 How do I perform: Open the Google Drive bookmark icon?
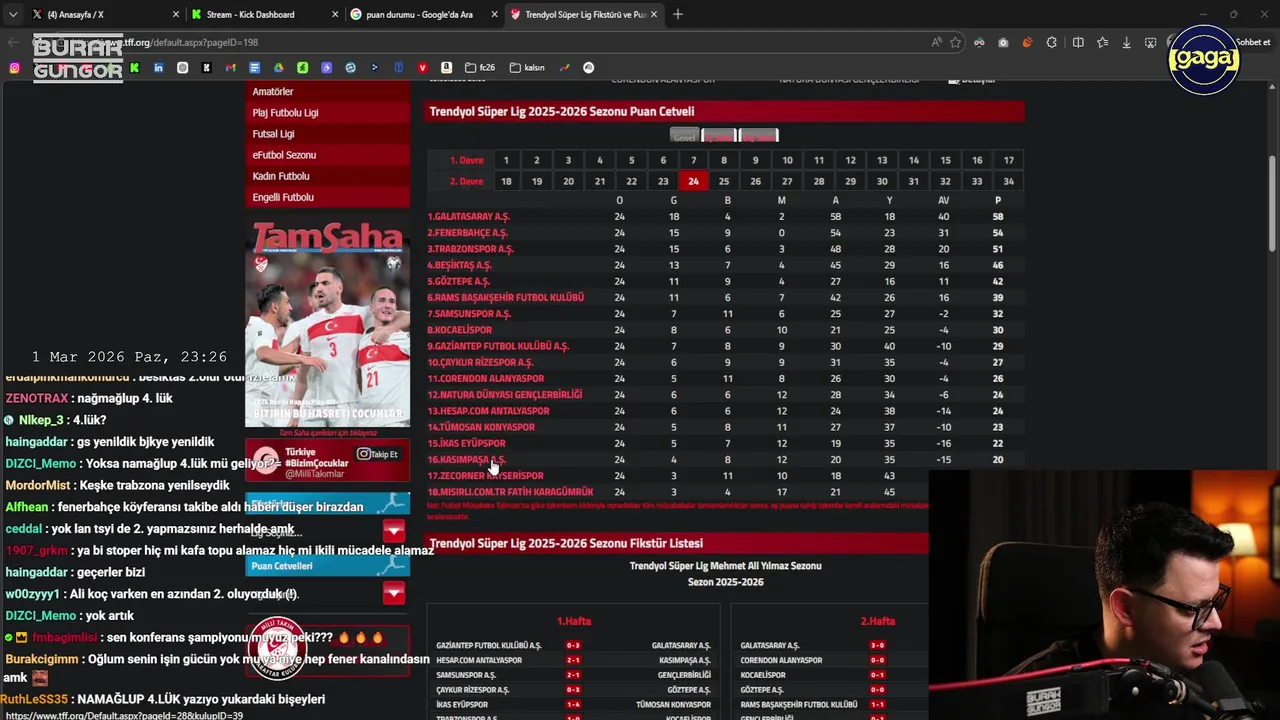click(279, 68)
